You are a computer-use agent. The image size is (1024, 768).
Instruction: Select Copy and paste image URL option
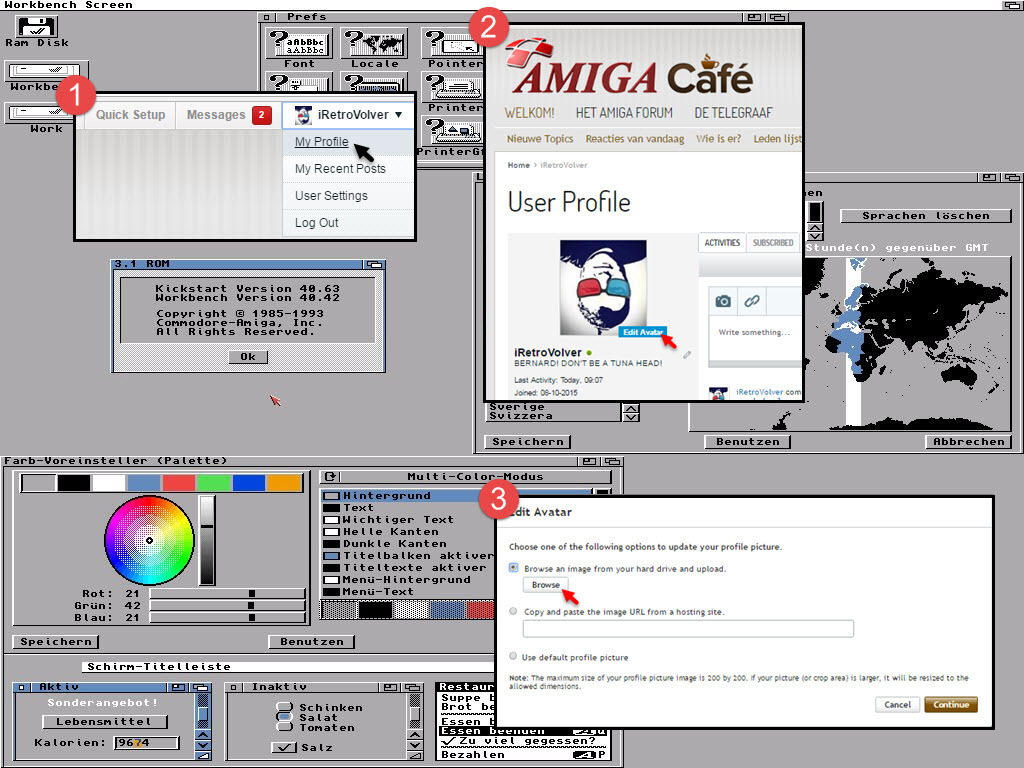pos(513,611)
